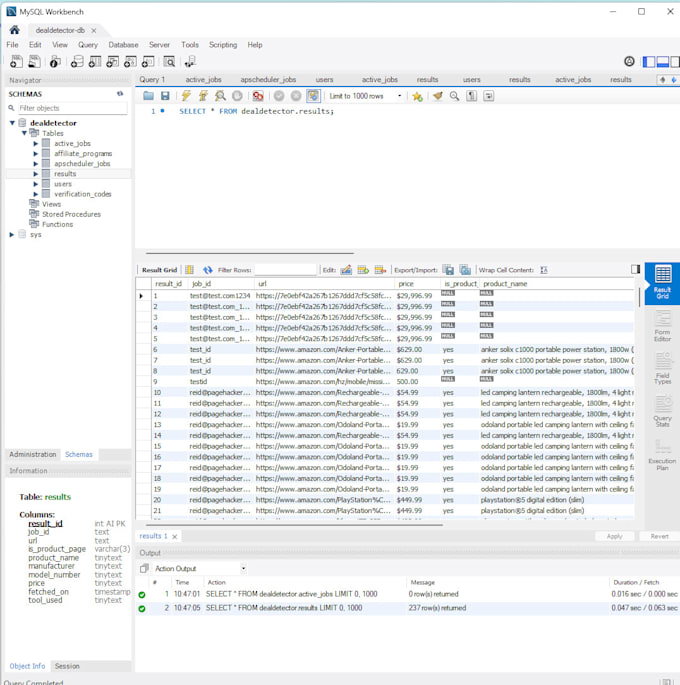Click the Filter Rows input field

[x=284, y=270]
